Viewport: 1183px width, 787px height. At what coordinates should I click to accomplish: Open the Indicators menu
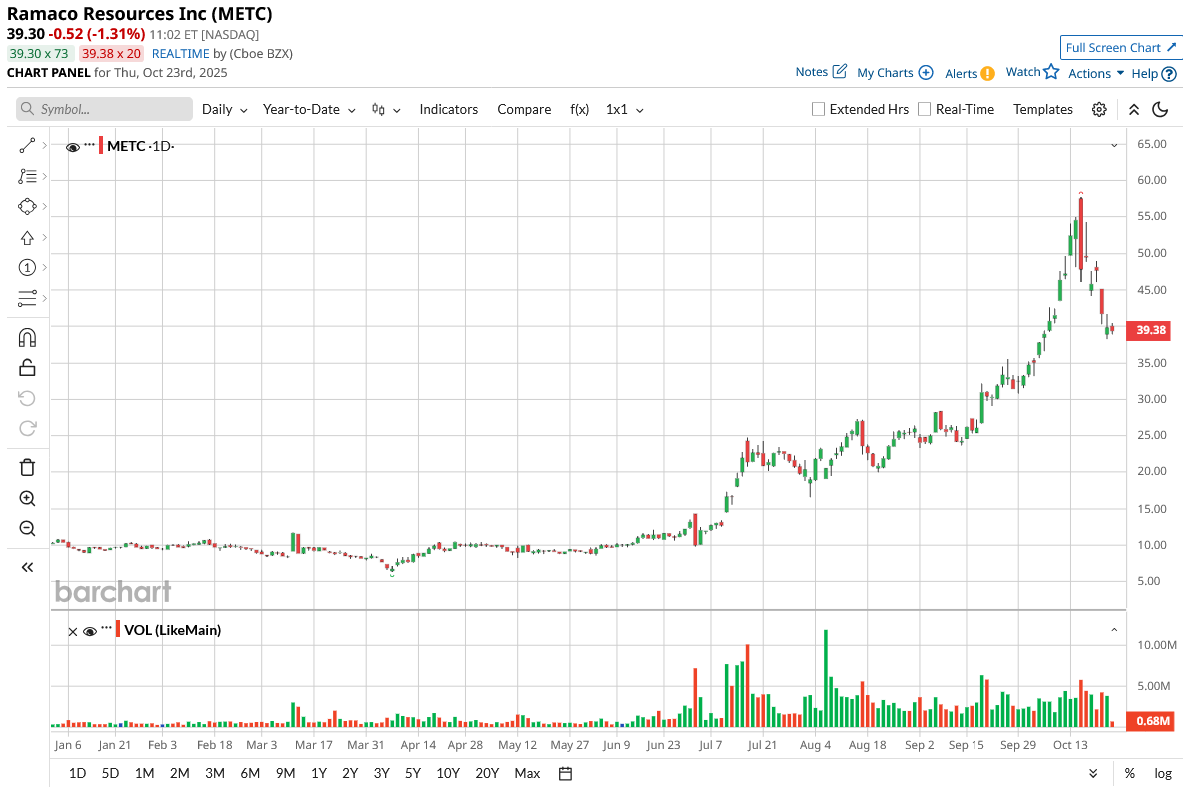coord(449,109)
